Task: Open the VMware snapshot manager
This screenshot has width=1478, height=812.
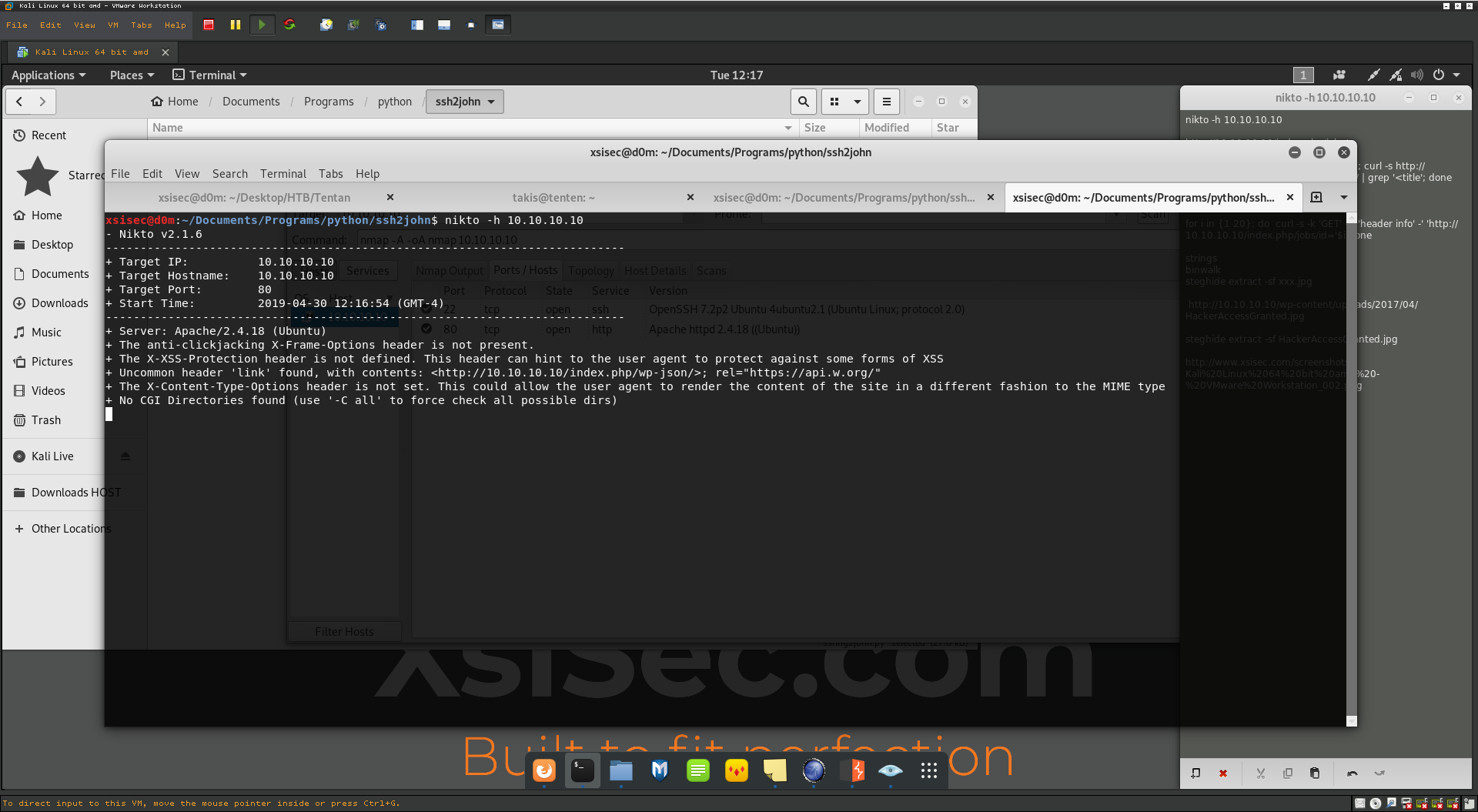Action: tap(380, 25)
